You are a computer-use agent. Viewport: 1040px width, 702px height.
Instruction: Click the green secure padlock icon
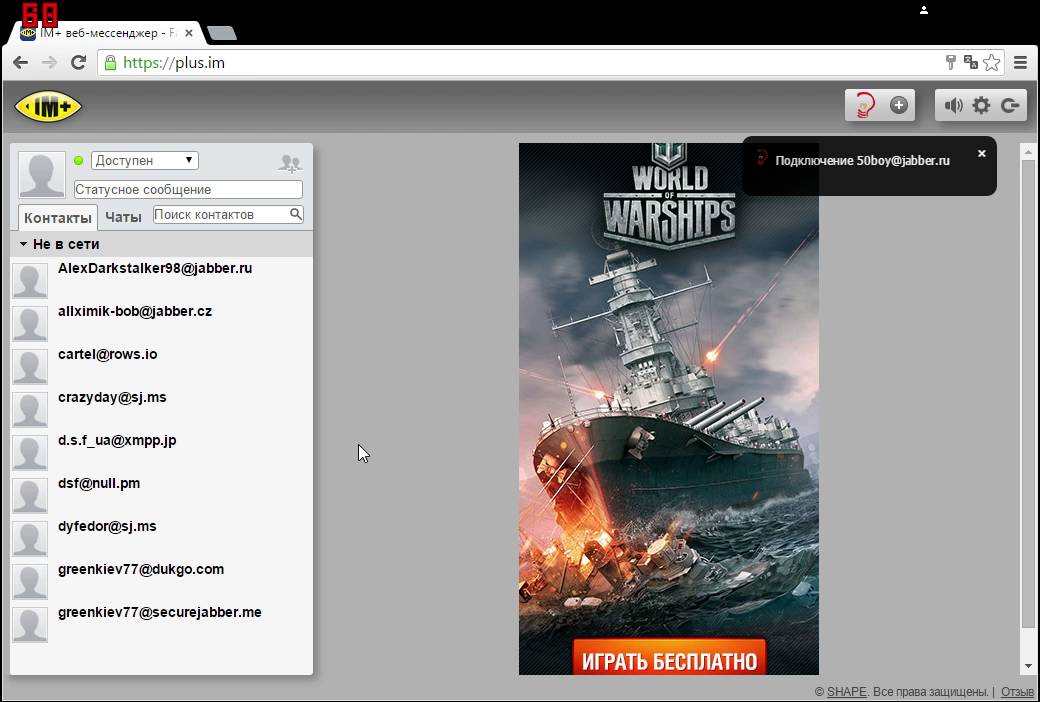coord(110,62)
